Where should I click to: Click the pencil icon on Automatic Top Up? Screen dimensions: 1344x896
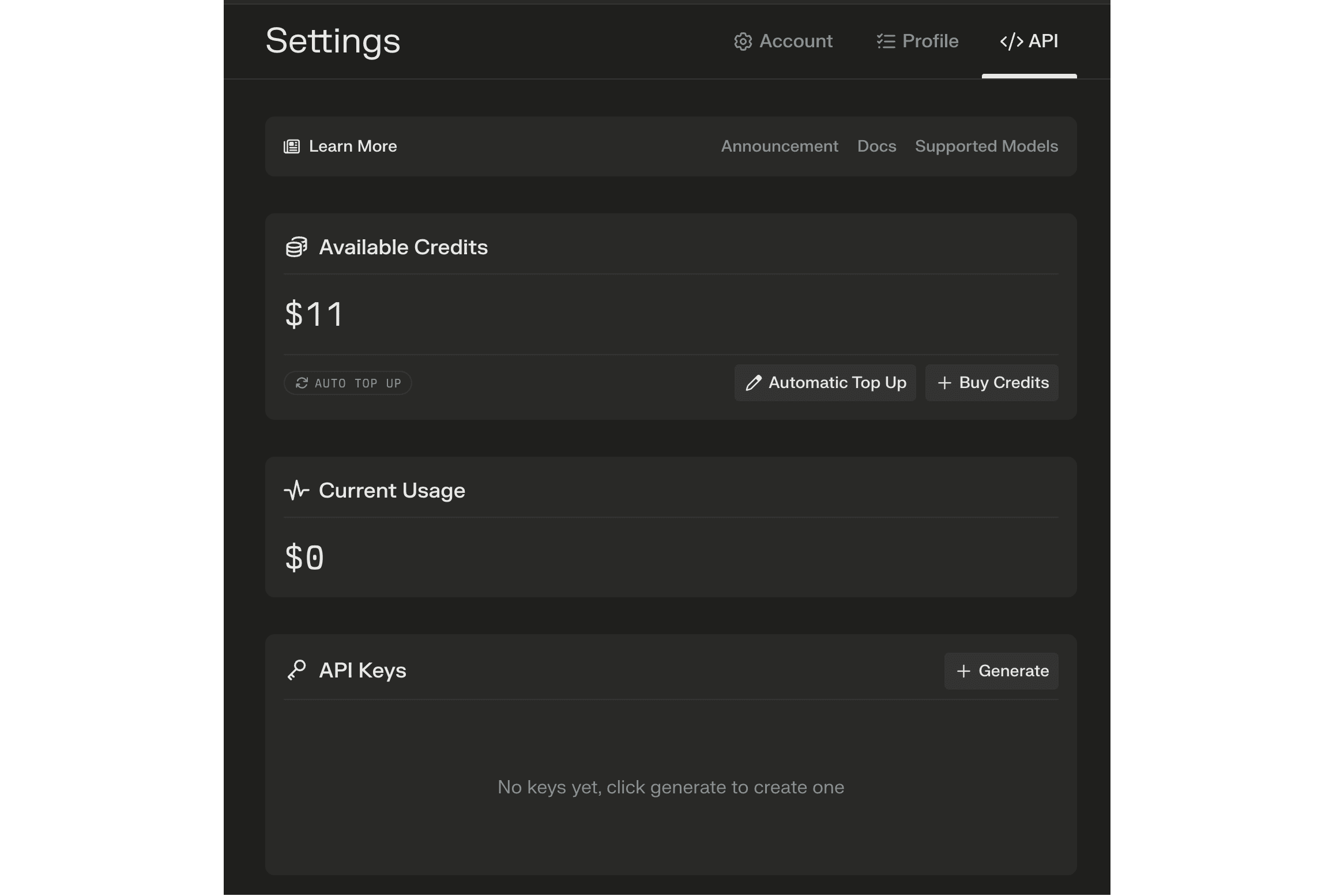click(x=754, y=383)
